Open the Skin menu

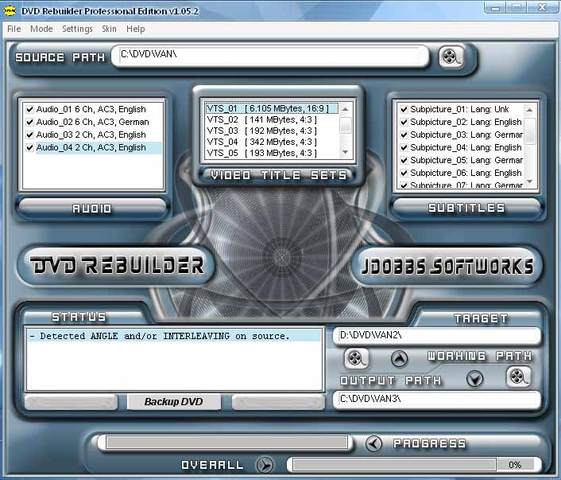pos(109,29)
